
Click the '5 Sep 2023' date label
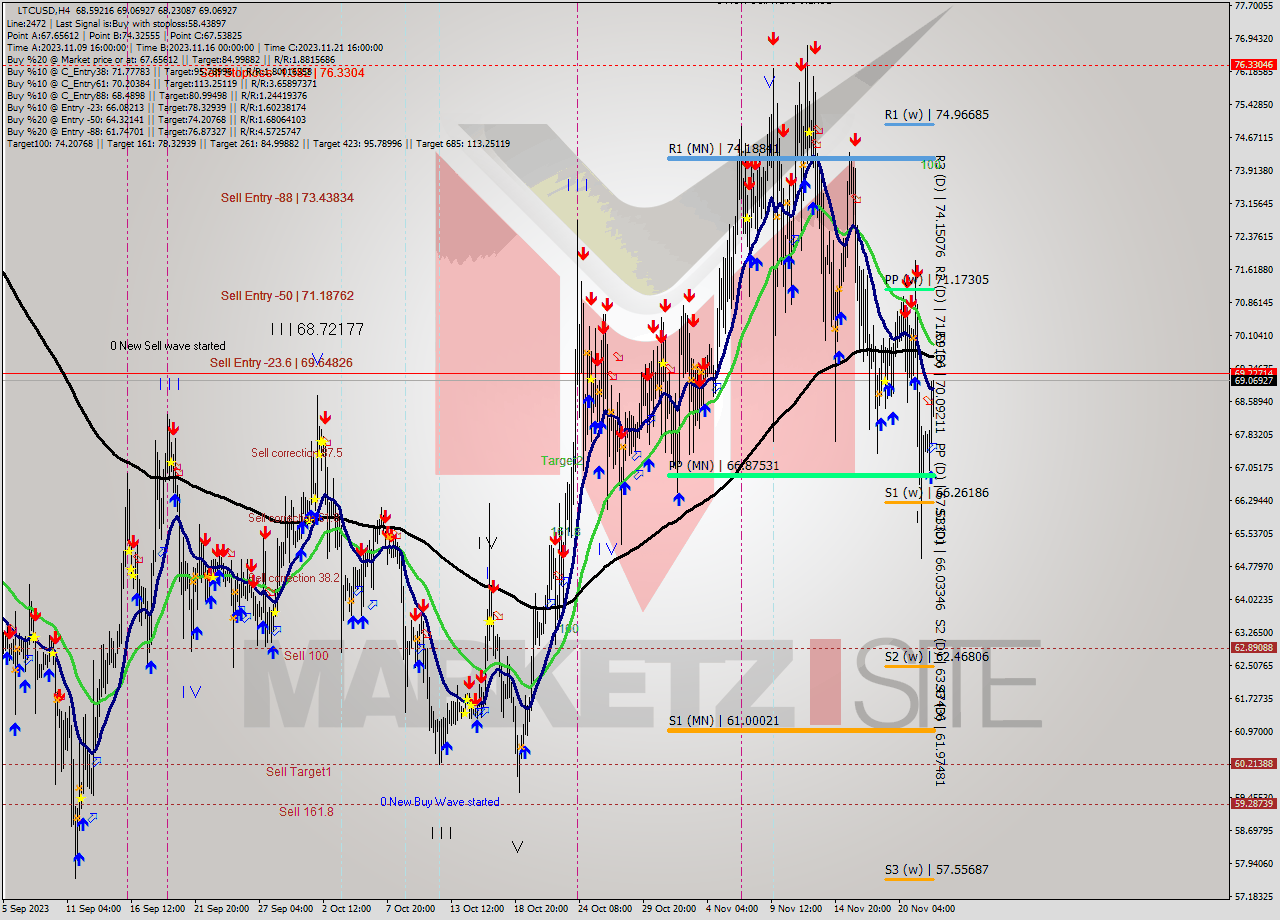(23, 909)
